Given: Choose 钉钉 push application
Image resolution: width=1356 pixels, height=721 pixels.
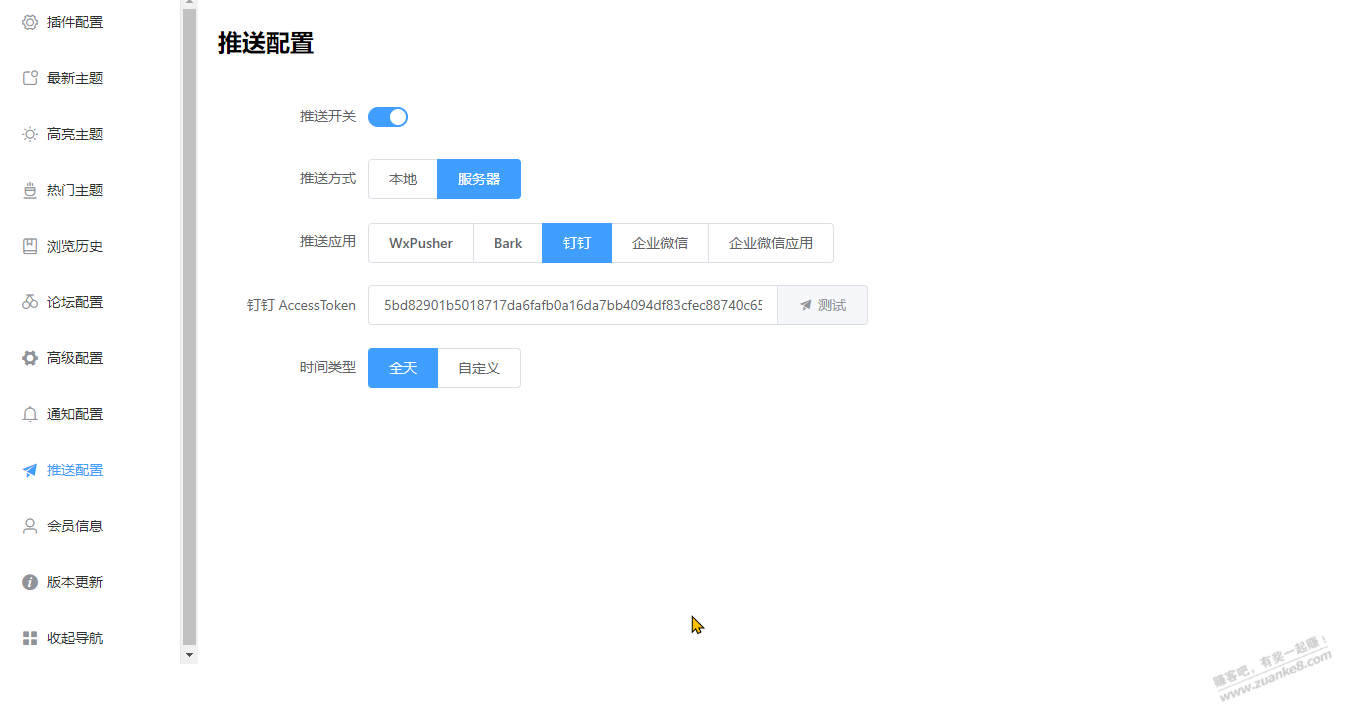Looking at the screenshot, I should coord(577,243).
